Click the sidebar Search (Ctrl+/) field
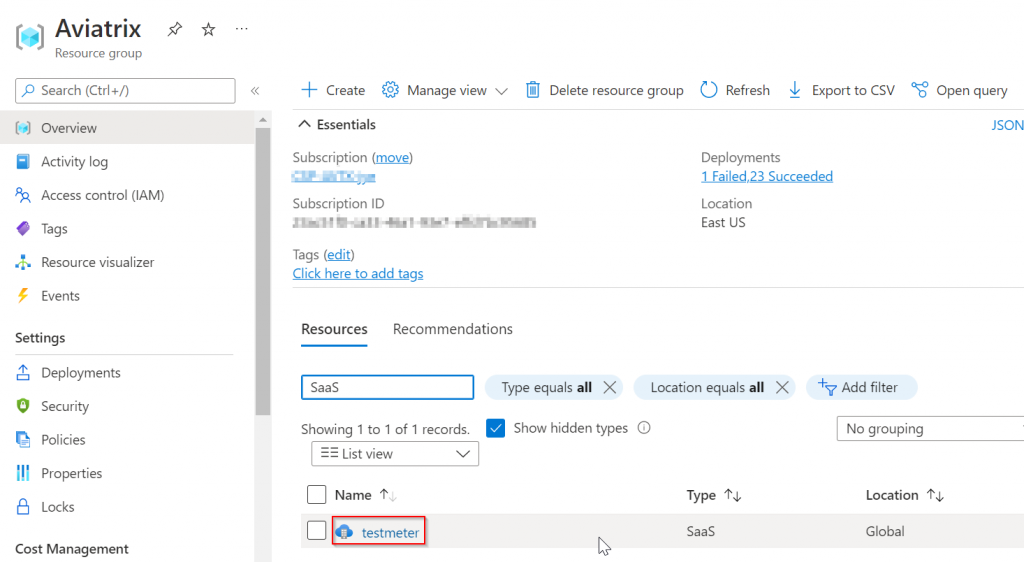This screenshot has height=562, width=1024. click(x=125, y=91)
